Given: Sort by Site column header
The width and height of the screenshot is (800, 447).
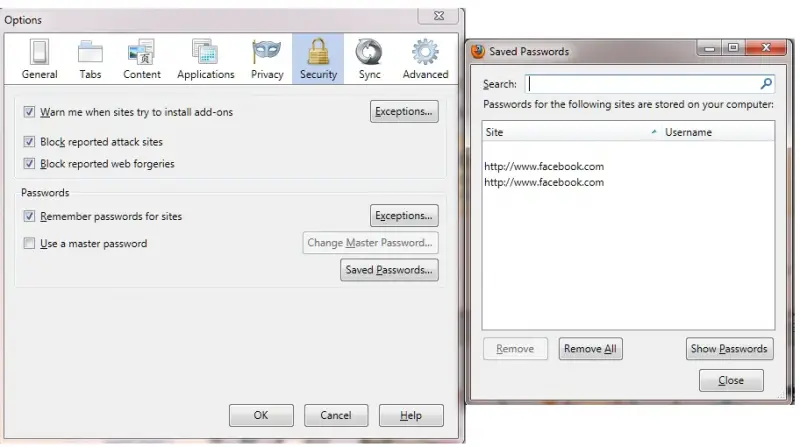Looking at the screenshot, I should (x=571, y=132).
